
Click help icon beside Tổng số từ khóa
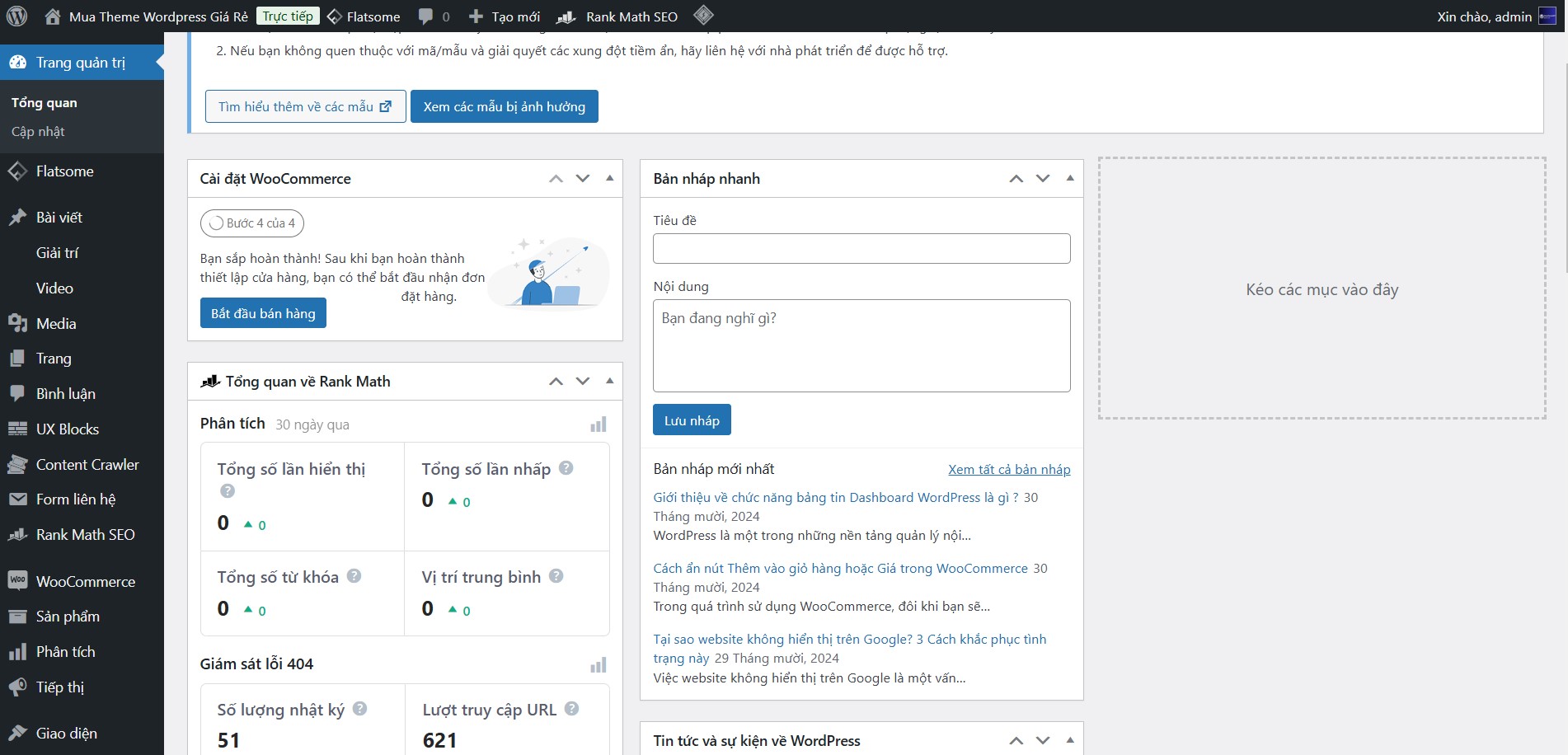coord(354,576)
